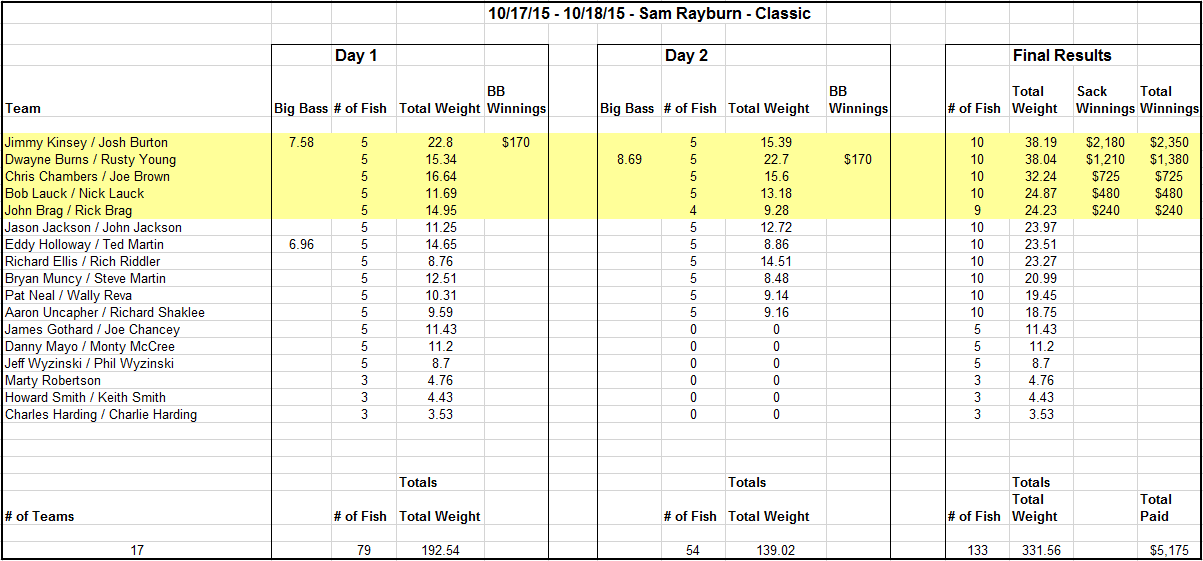The image size is (1203, 561).
Task: Click the Day 1 section header
Action: [356, 56]
